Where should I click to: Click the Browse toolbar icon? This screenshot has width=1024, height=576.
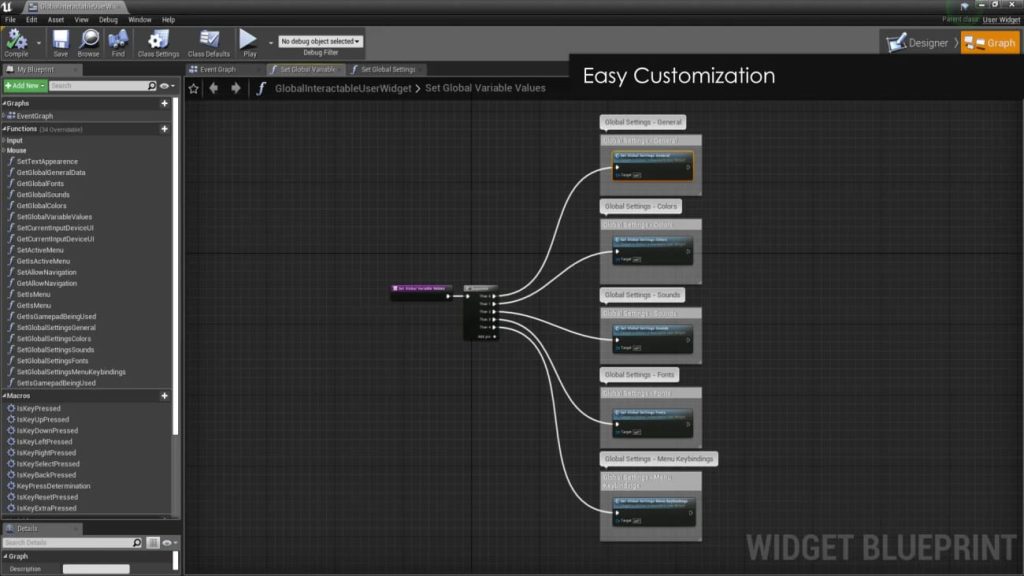coord(89,42)
